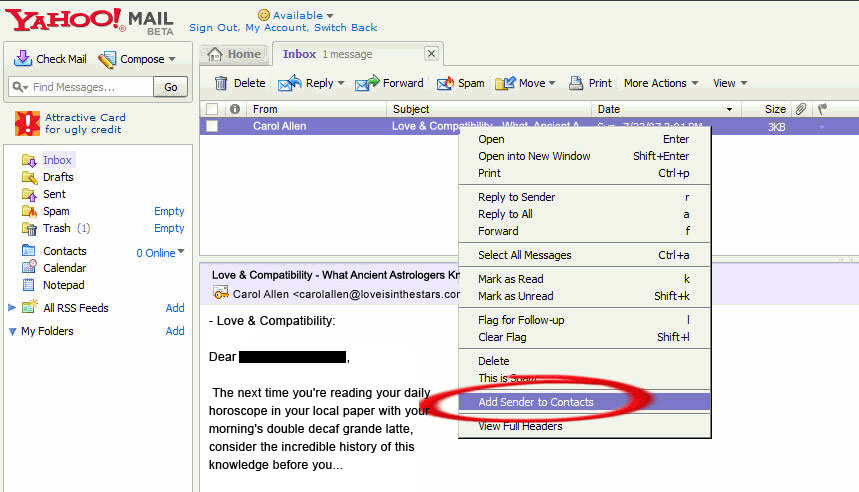
Task: Click the Attractive Card ad icon
Action: pos(27,123)
